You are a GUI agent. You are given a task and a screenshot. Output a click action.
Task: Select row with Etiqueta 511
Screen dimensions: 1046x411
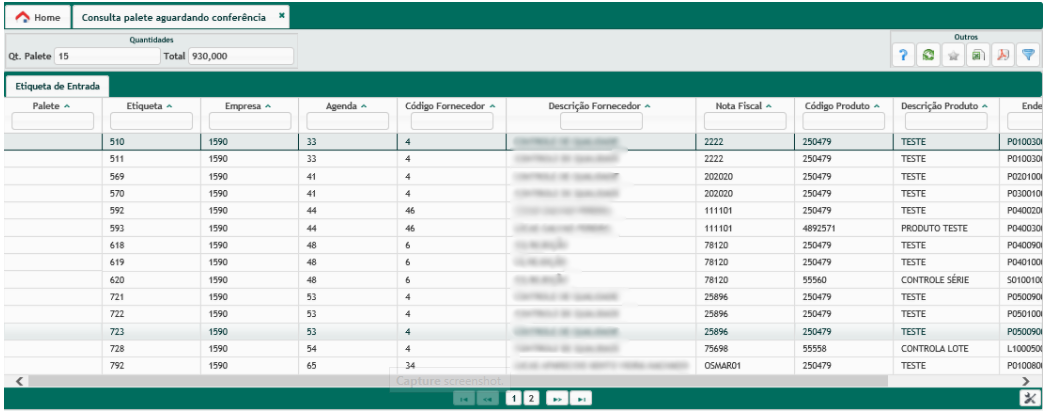pos(523,159)
